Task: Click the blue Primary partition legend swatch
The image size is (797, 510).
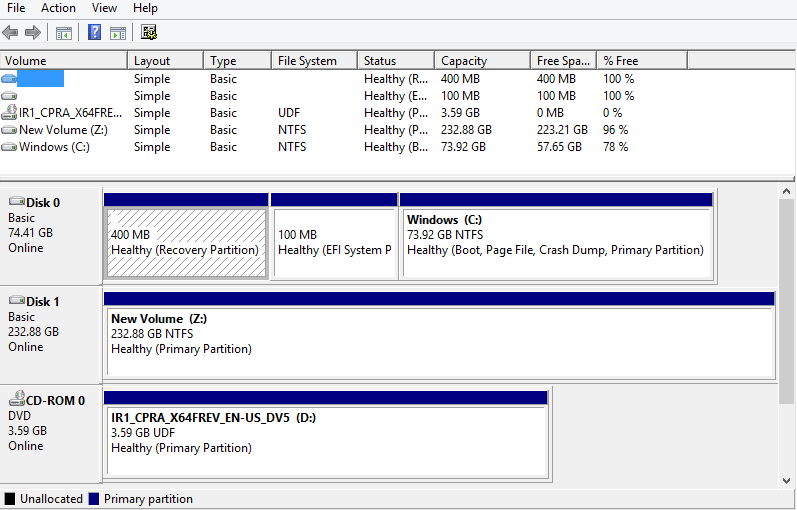Action: (x=94, y=499)
